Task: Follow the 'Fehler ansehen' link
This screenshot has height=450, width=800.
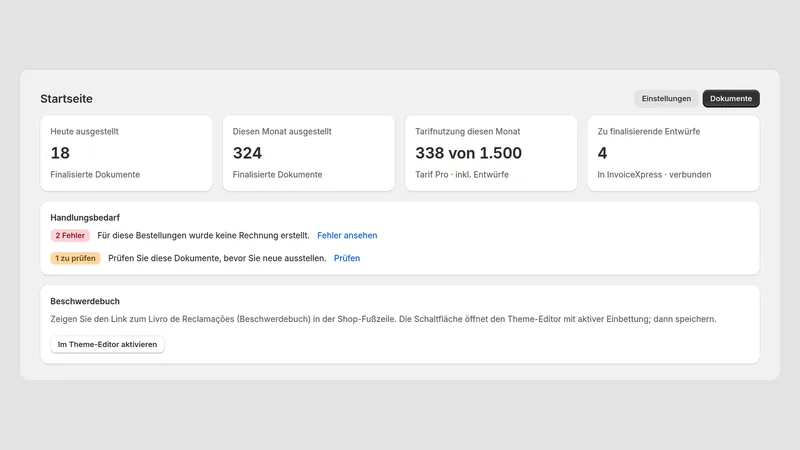Action: [x=347, y=235]
